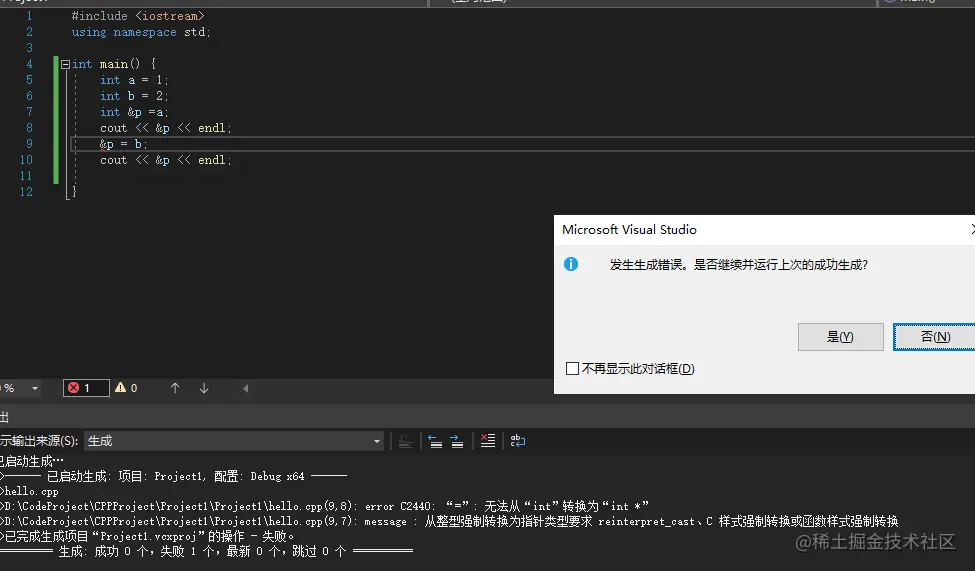Collapse the main function code block
The width and height of the screenshot is (975, 571).
pos(65,64)
